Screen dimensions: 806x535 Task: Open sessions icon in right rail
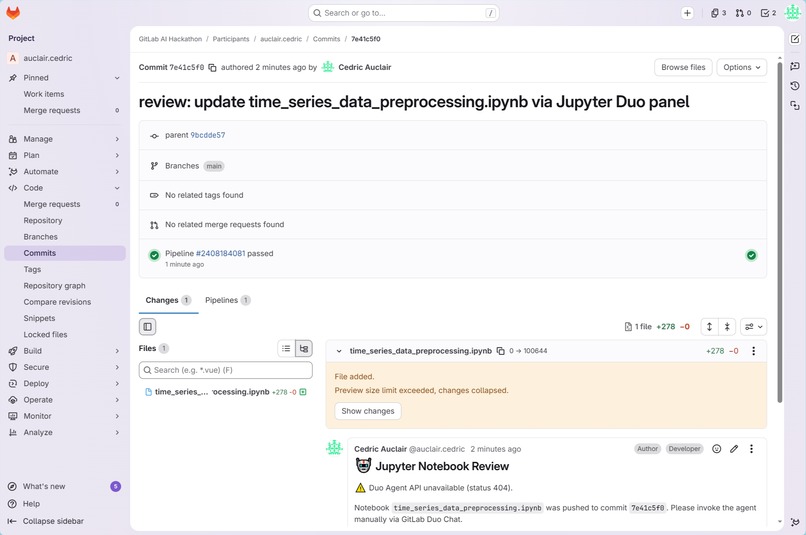click(795, 105)
